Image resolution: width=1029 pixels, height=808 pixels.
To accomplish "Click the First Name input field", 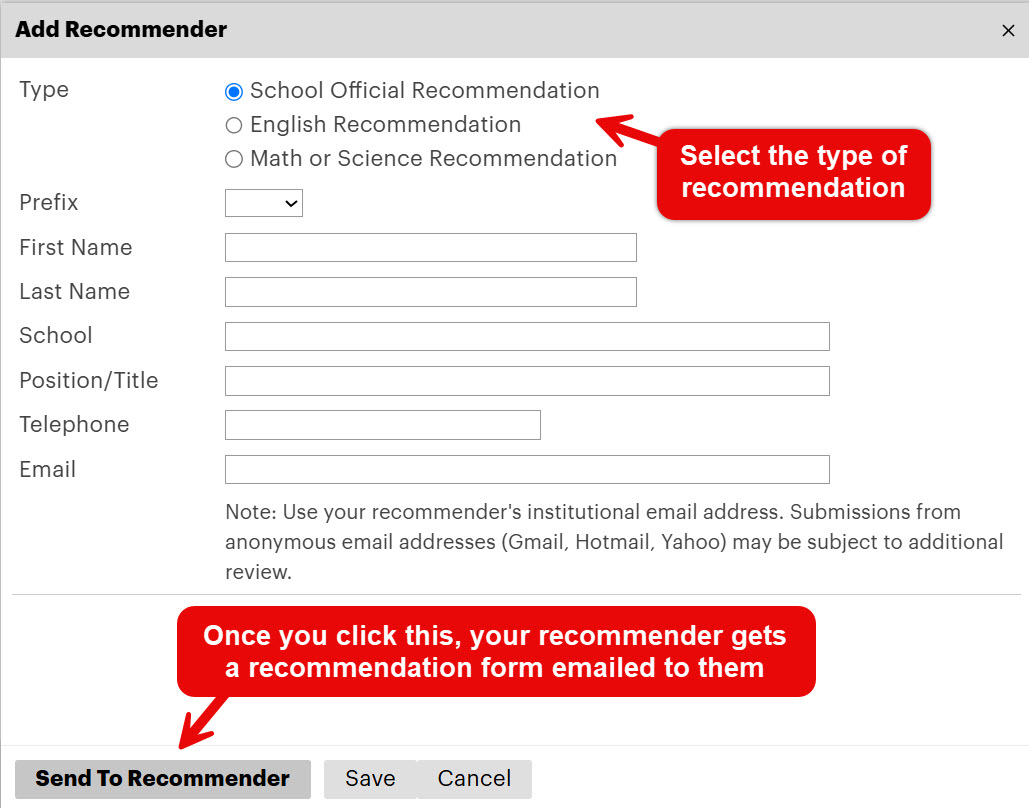I will (x=430, y=248).
